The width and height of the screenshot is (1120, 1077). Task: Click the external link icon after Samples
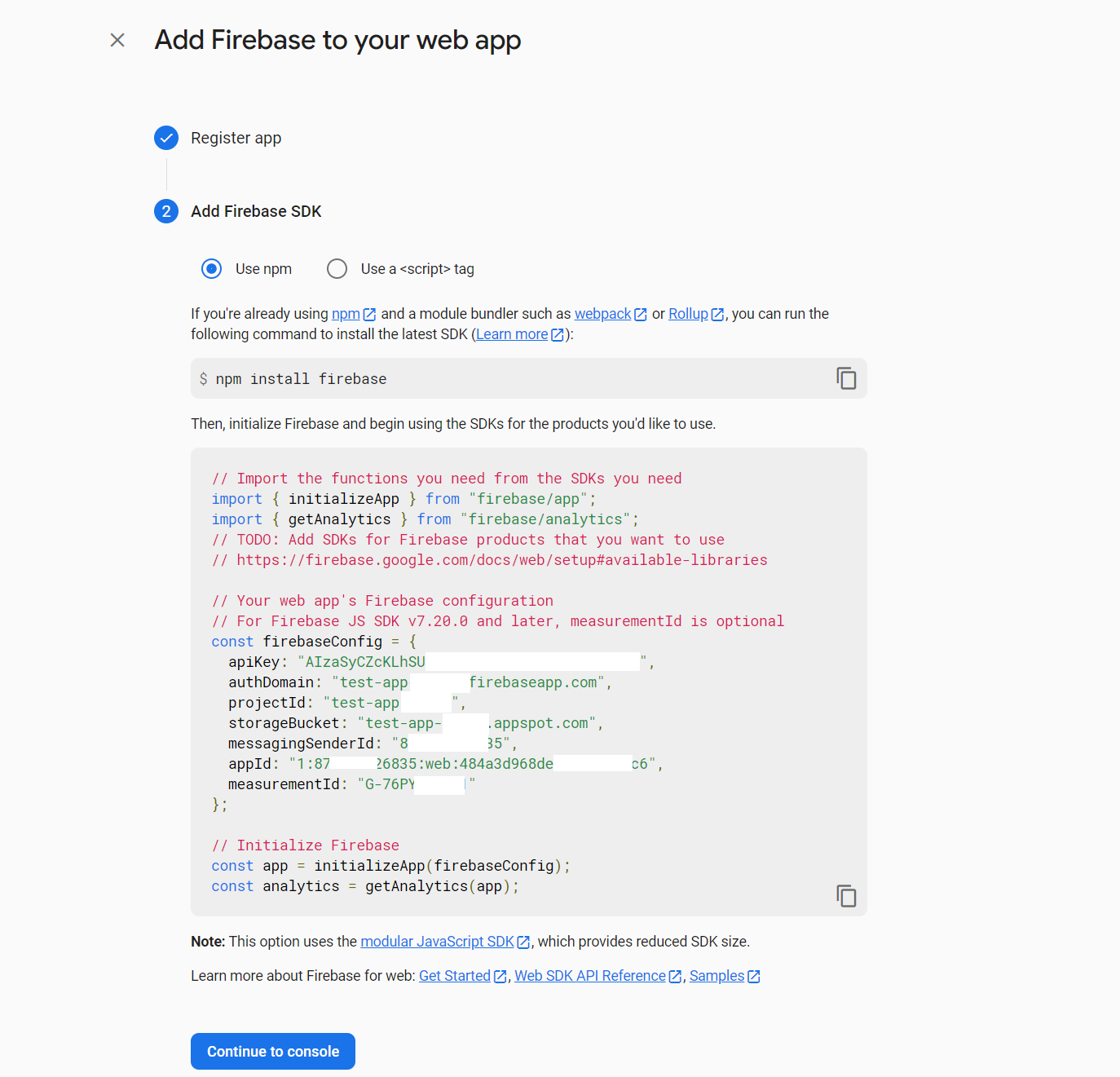(x=754, y=977)
